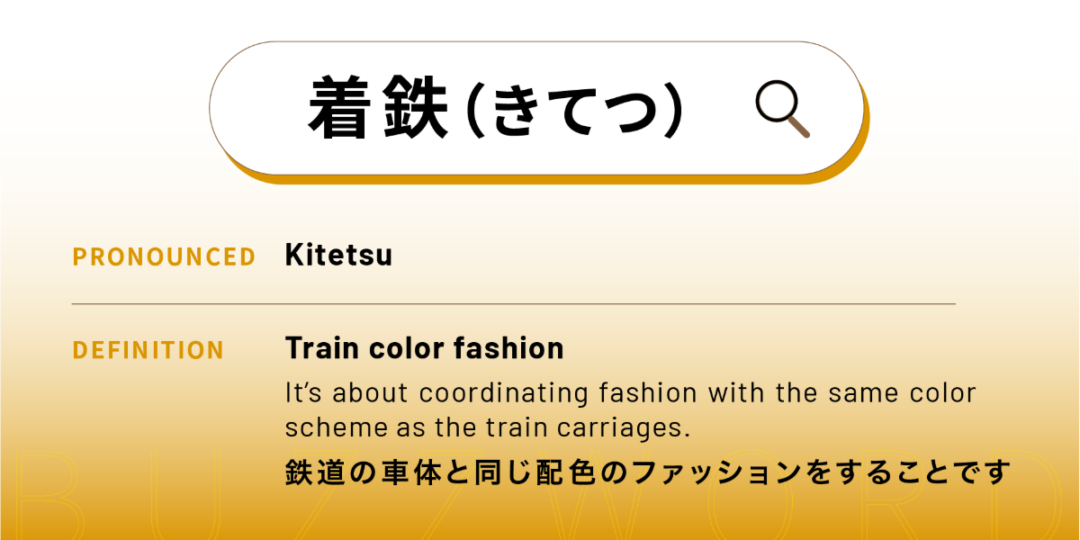This screenshot has width=1080, height=540.
Task: Click the PRONOUNCED label
Action: 164,257
